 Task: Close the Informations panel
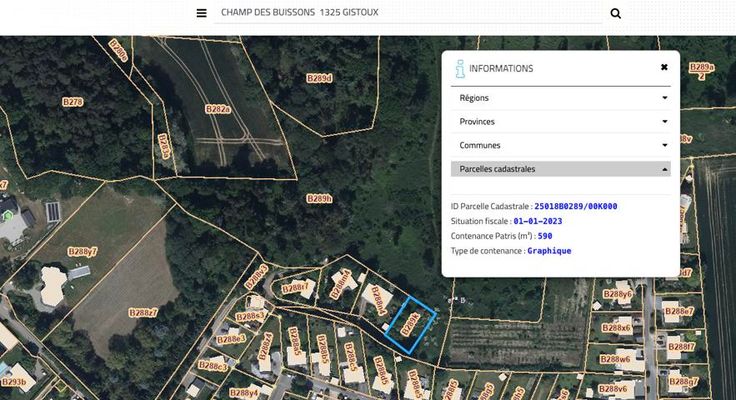pyautogui.click(x=664, y=67)
